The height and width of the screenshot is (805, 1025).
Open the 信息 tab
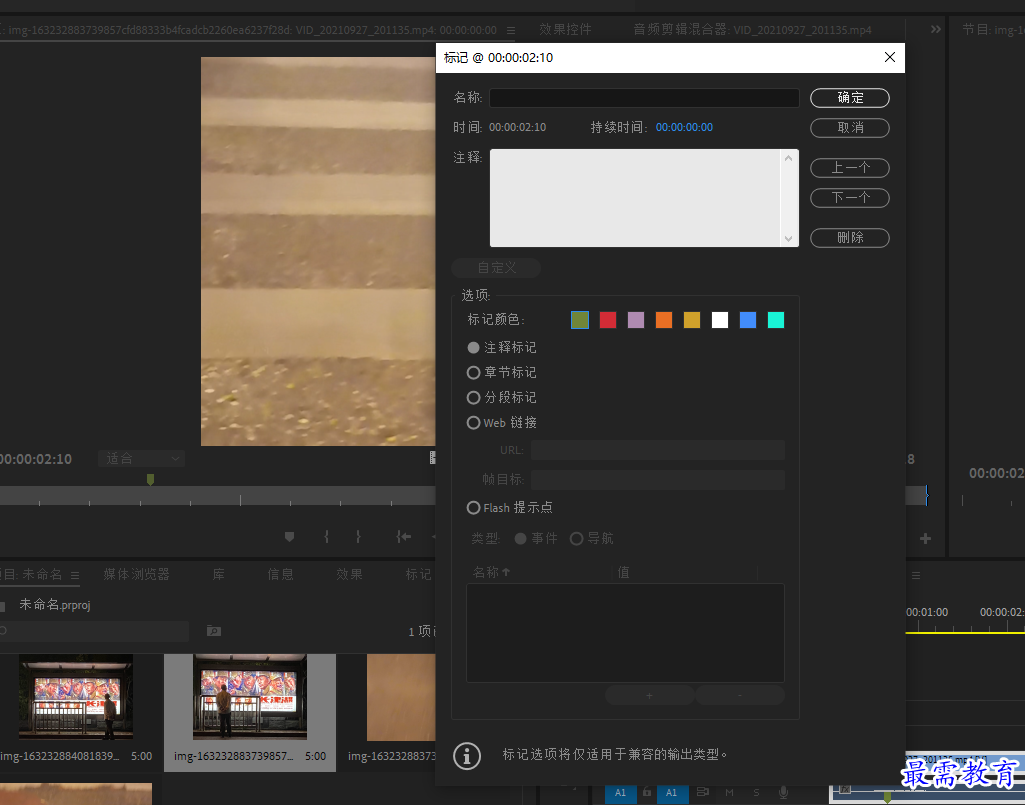[x=280, y=574]
